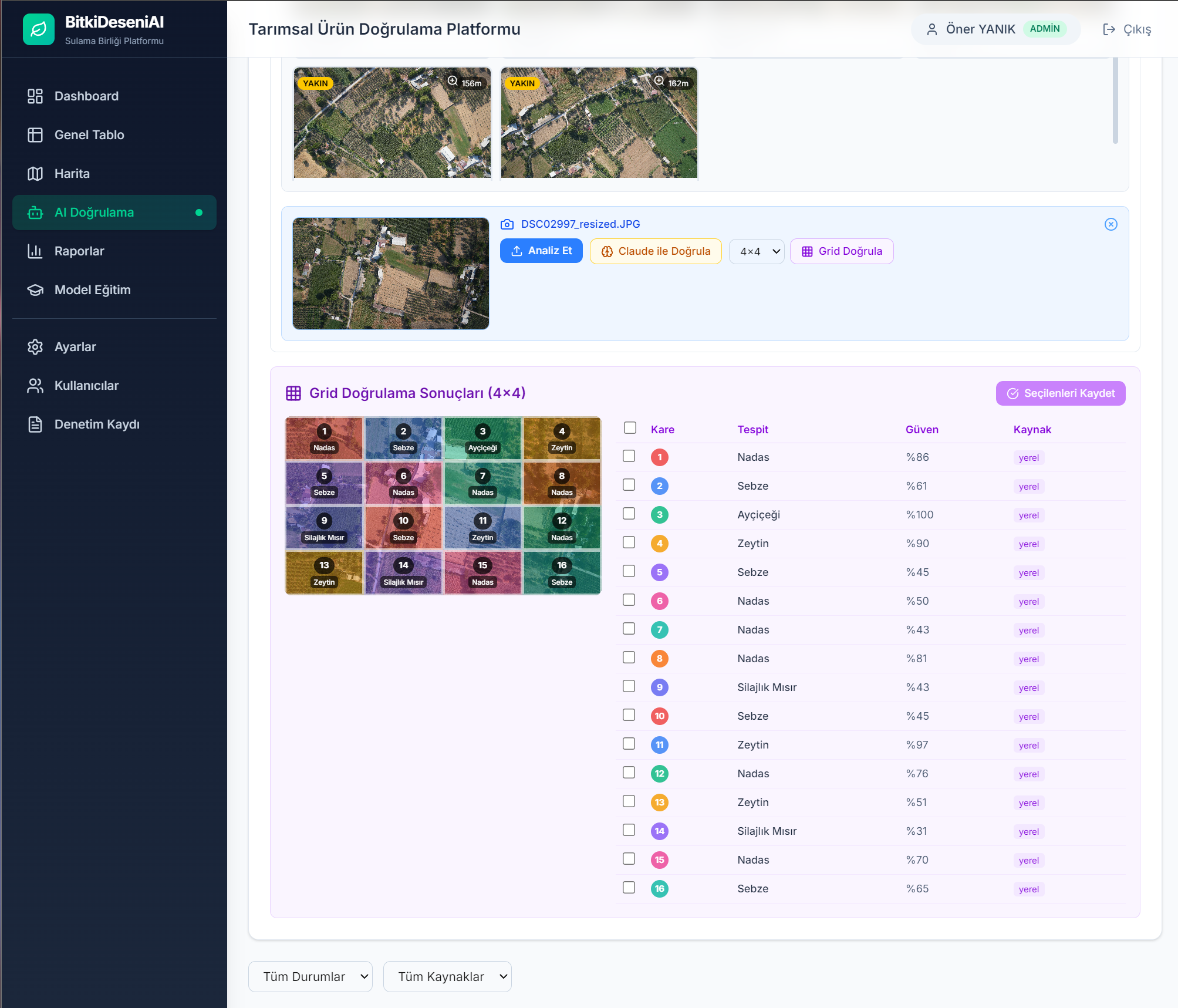The image size is (1178, 1008).
Task: Open the aerial thumbnail labeled 162m
Action: pyautogui.click(x=599, y=123)
